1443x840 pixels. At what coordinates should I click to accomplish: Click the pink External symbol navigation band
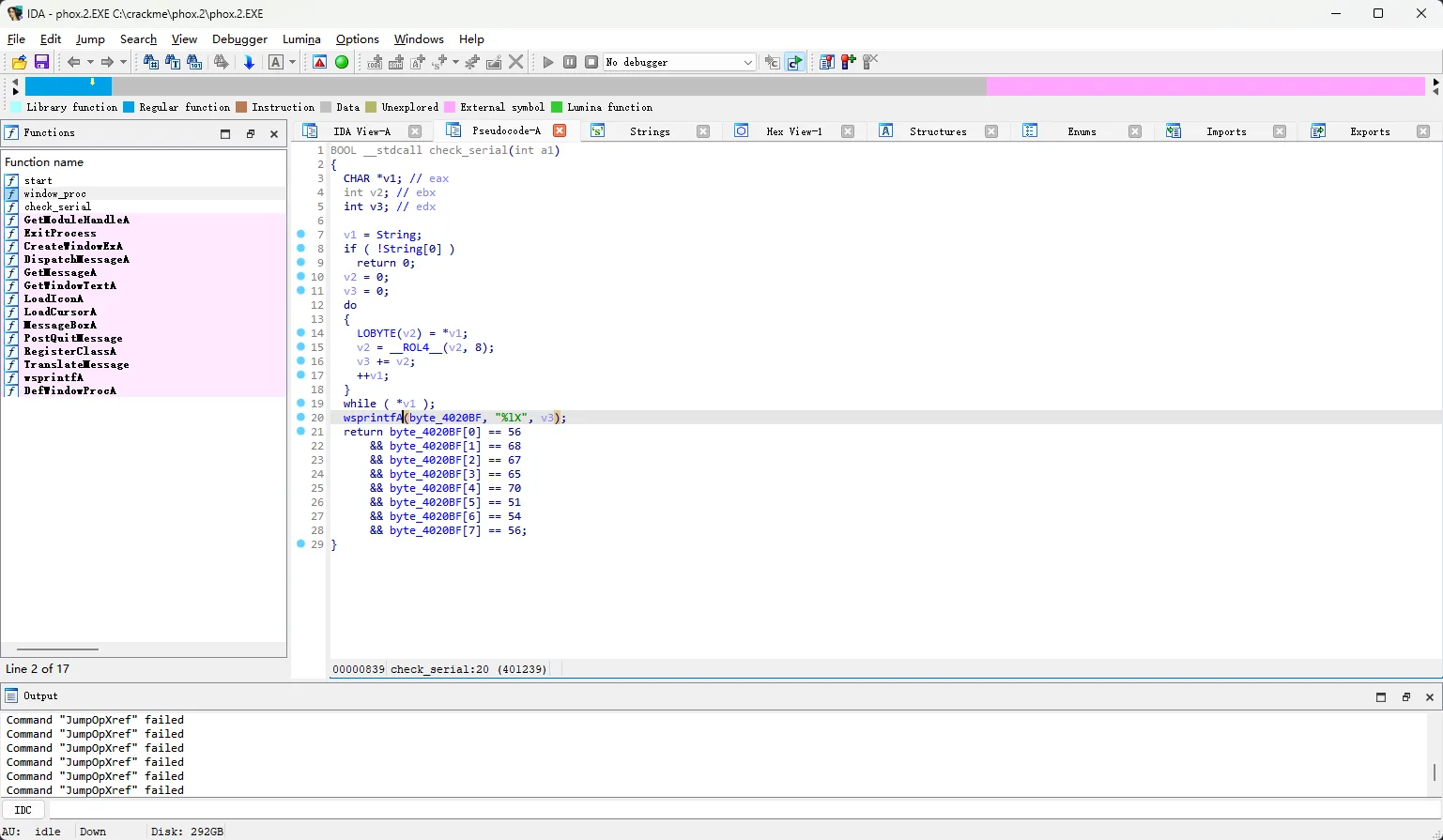pyautogui.click(x=1205, y=86)
